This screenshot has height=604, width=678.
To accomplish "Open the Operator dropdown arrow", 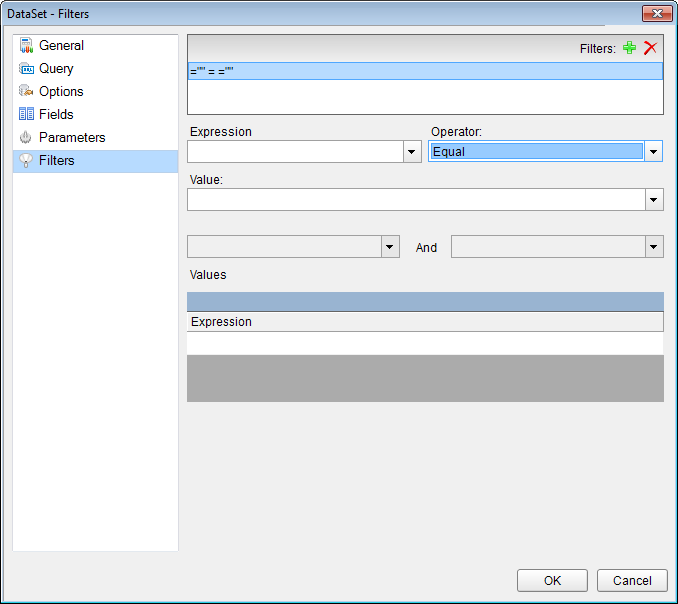I will 653,152.
